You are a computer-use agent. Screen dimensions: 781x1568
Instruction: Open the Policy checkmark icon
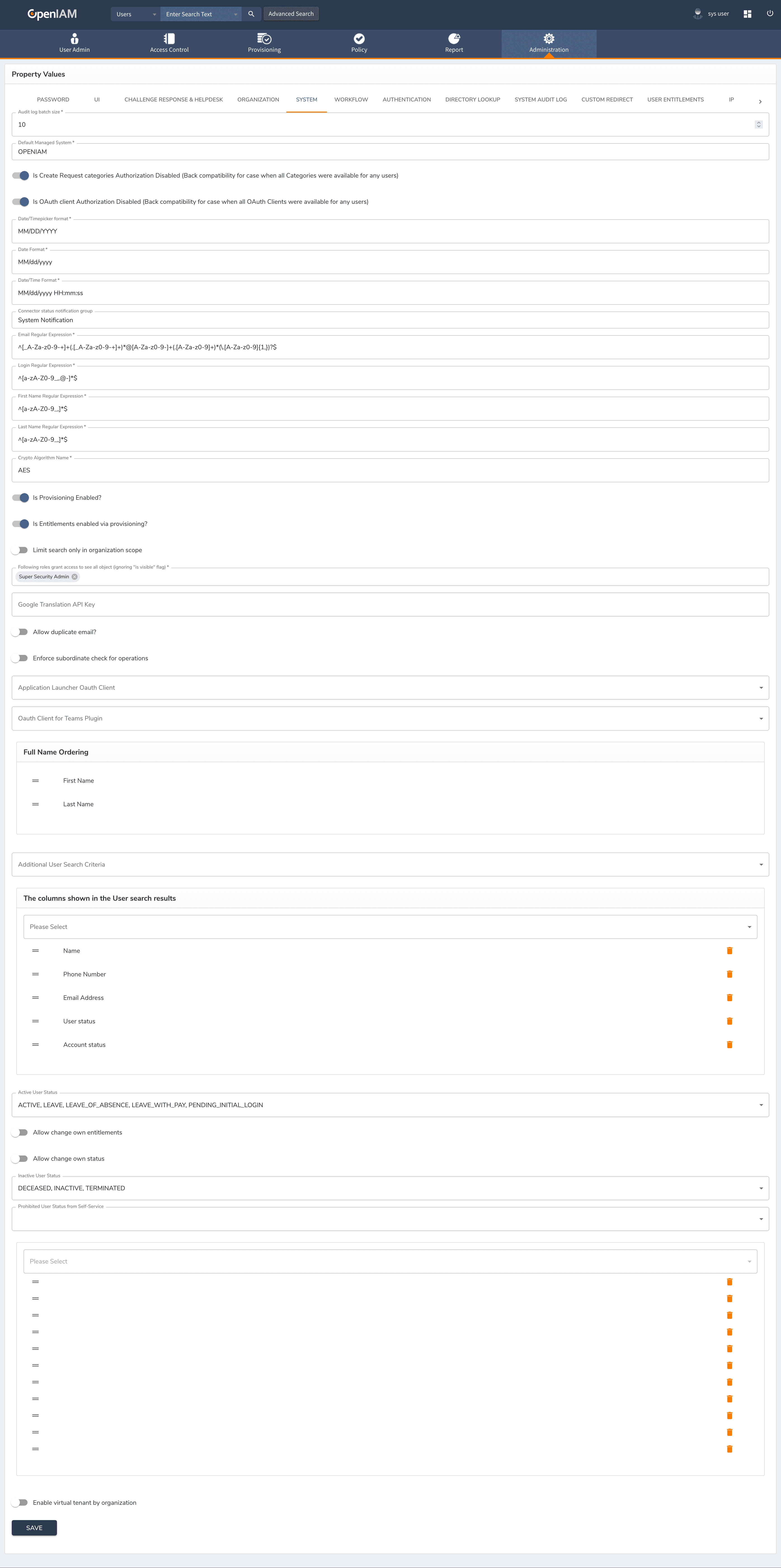(359, 39)
